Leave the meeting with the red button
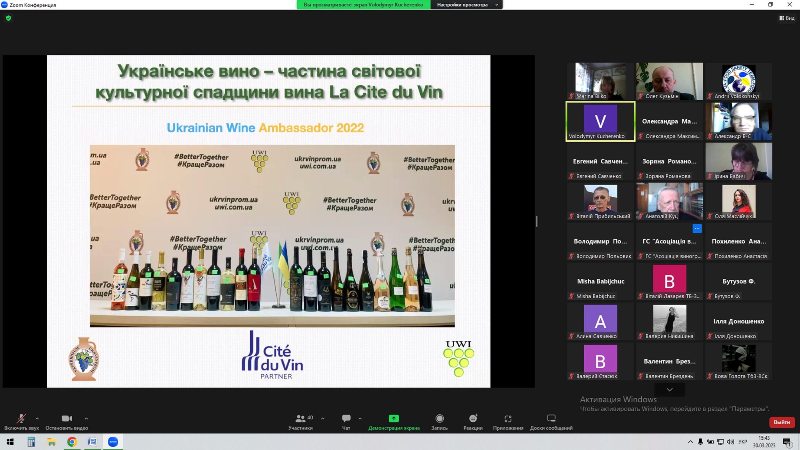800x450 pixels. pyautogui.click(x=782, y=422)
